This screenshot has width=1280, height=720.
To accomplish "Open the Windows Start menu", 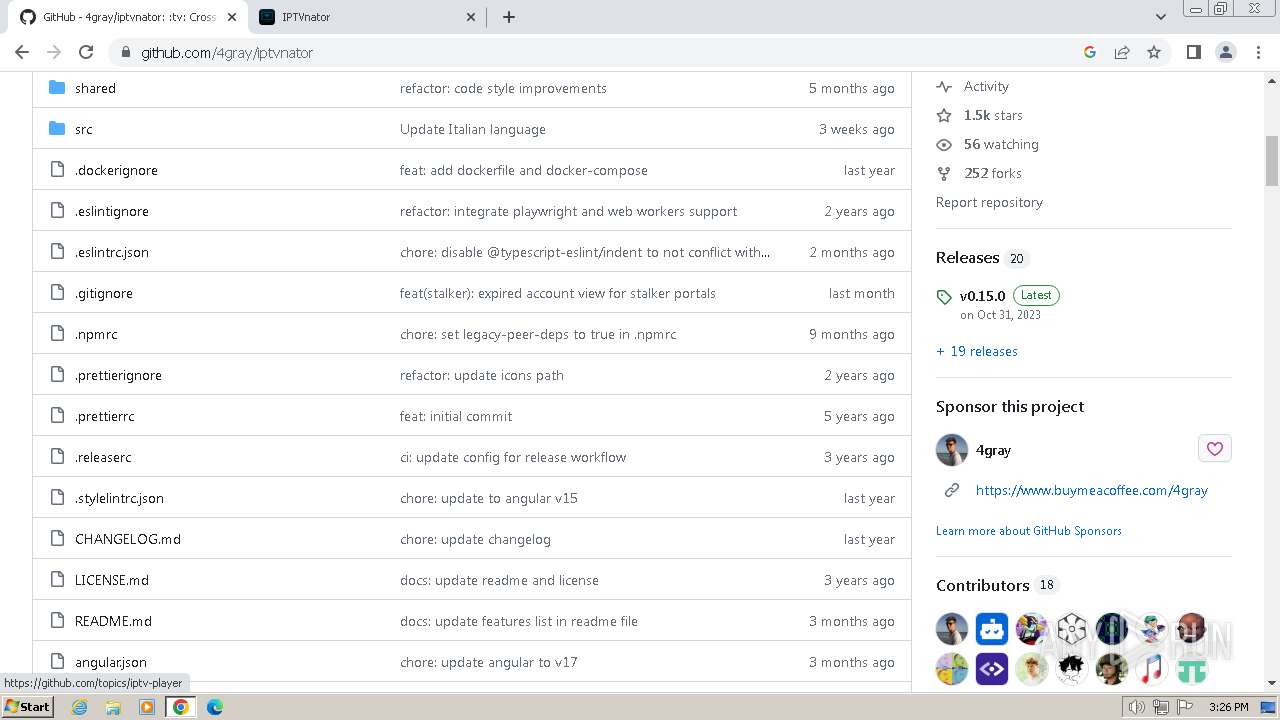I will 27,707.
